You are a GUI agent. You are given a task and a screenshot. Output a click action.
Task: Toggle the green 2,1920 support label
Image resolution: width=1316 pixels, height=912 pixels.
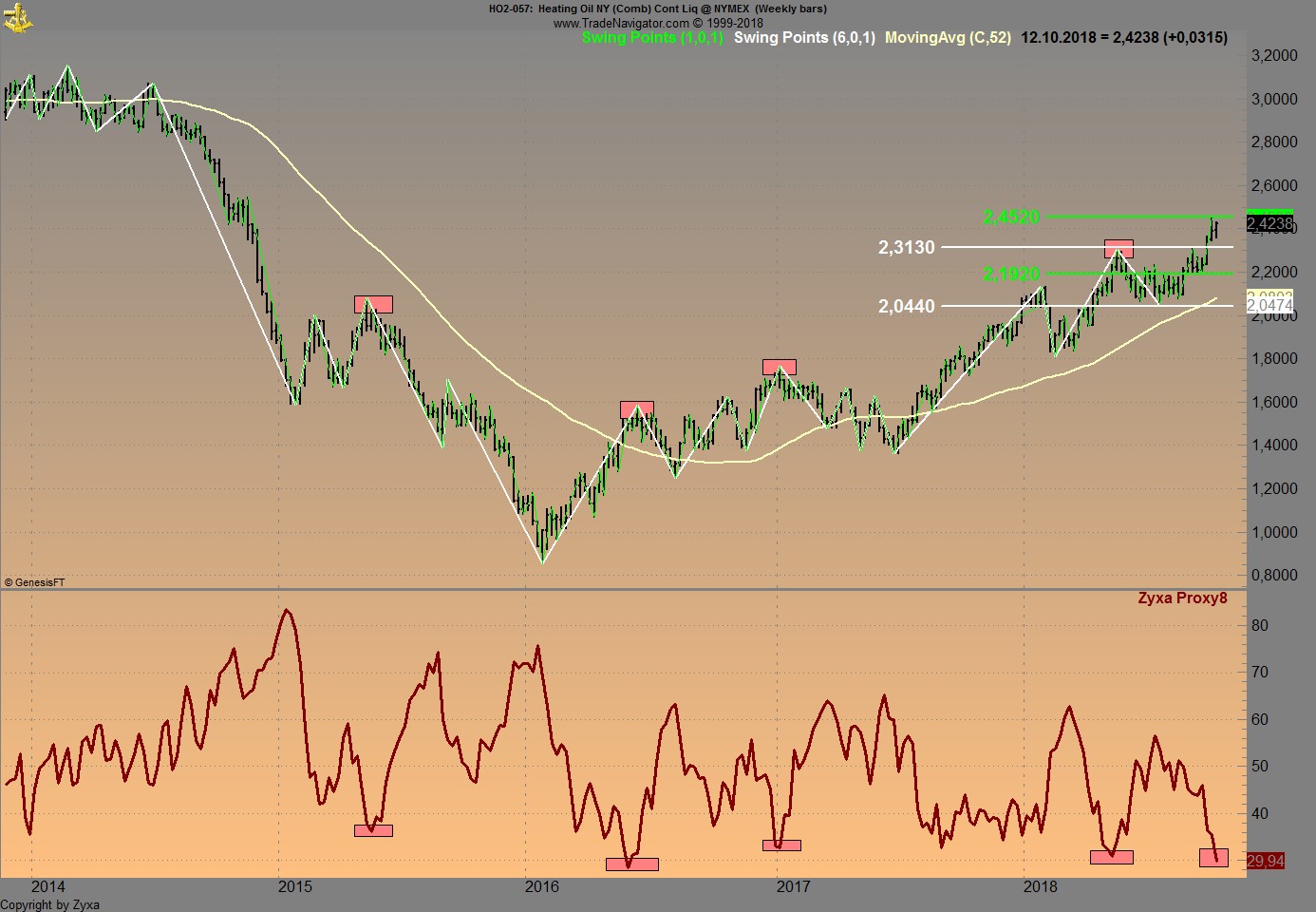click(1010, 275)
